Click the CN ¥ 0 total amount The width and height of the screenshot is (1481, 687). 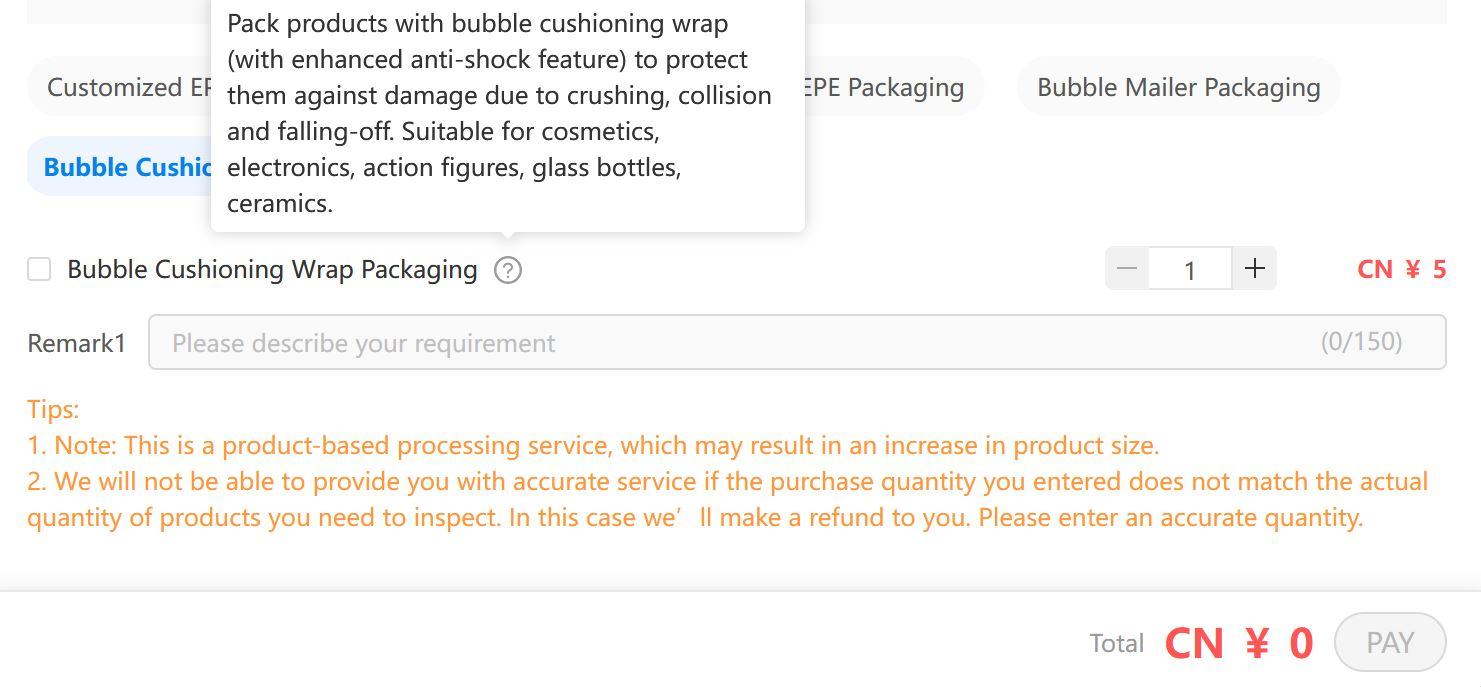1239,643
